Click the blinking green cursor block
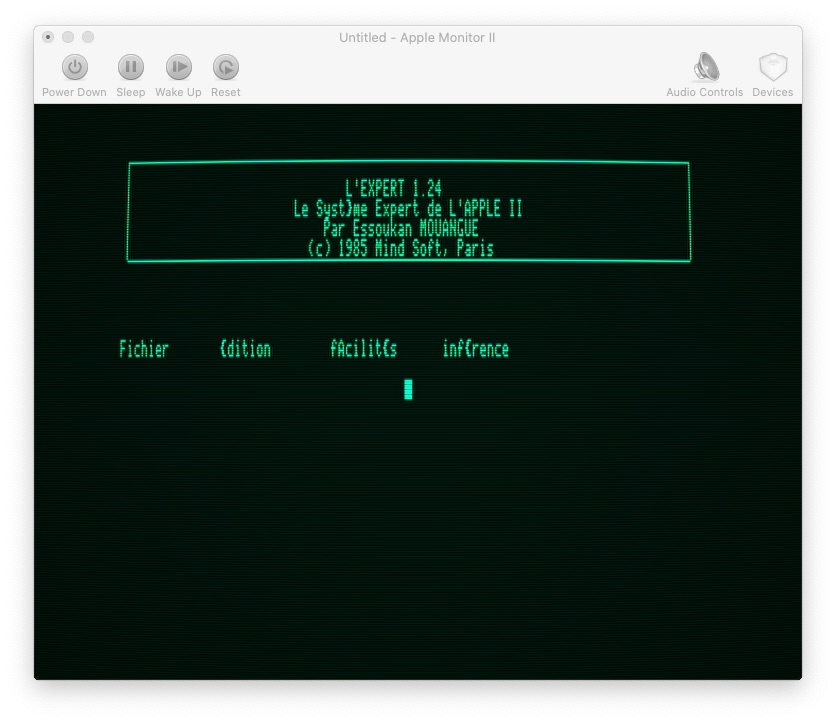 (x=408, y=389)
